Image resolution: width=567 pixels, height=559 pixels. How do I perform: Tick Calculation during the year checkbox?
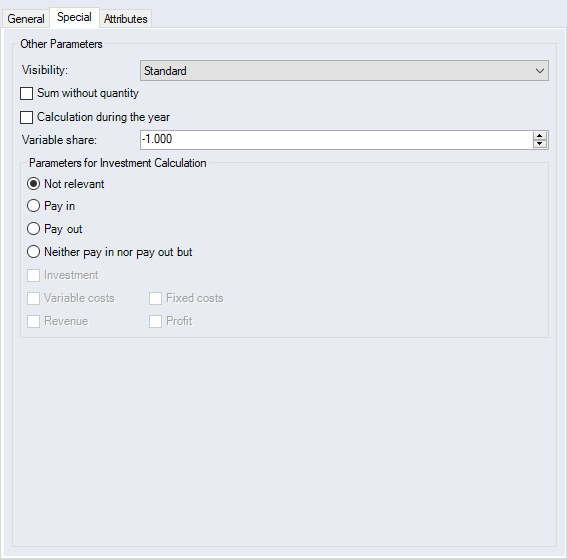tap(26, 117)
